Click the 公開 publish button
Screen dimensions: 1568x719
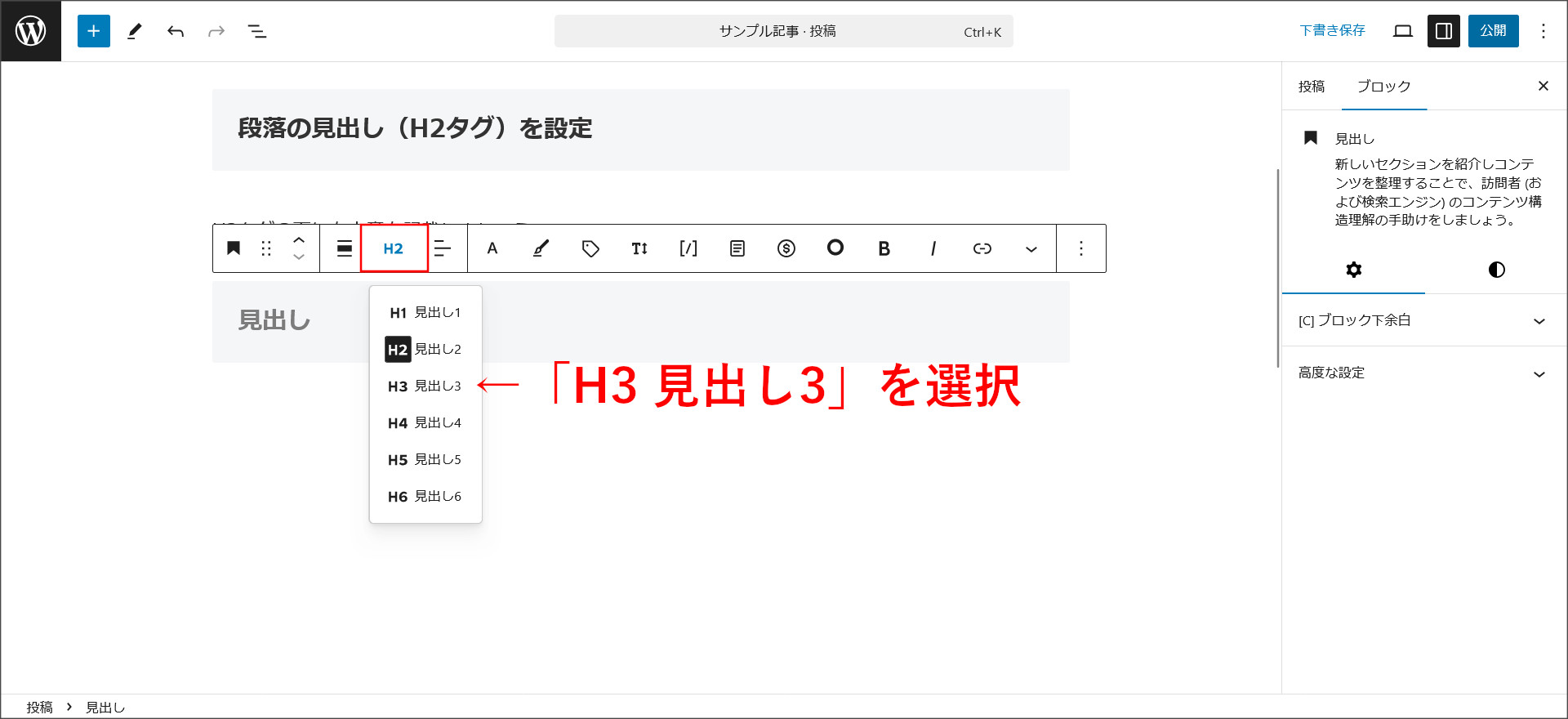[x=1493, y=31]
